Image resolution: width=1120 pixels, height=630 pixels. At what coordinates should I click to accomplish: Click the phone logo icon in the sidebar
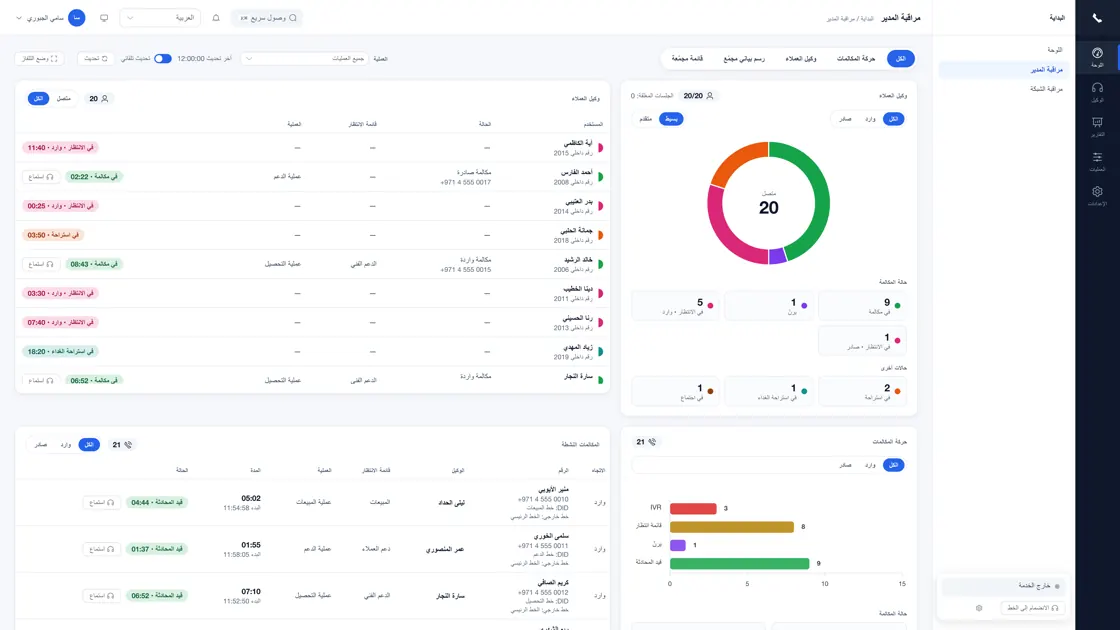point(1097,18)
